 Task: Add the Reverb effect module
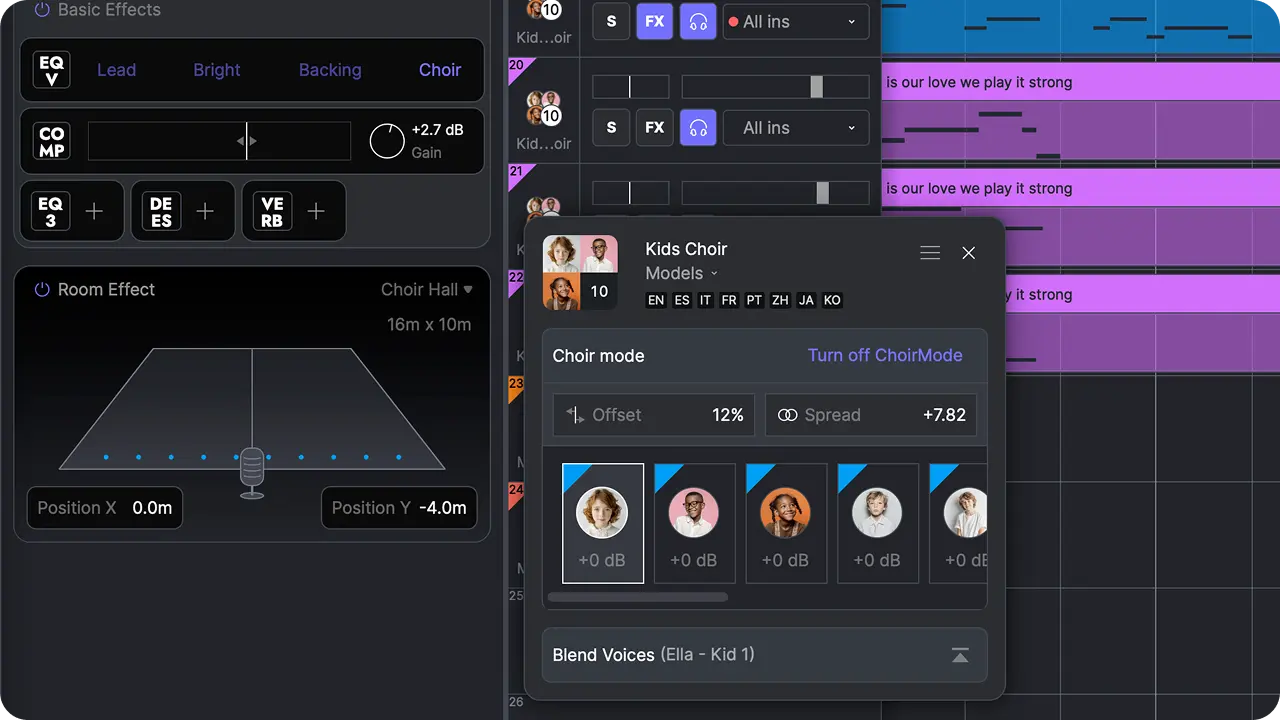[x=315, y=211]
